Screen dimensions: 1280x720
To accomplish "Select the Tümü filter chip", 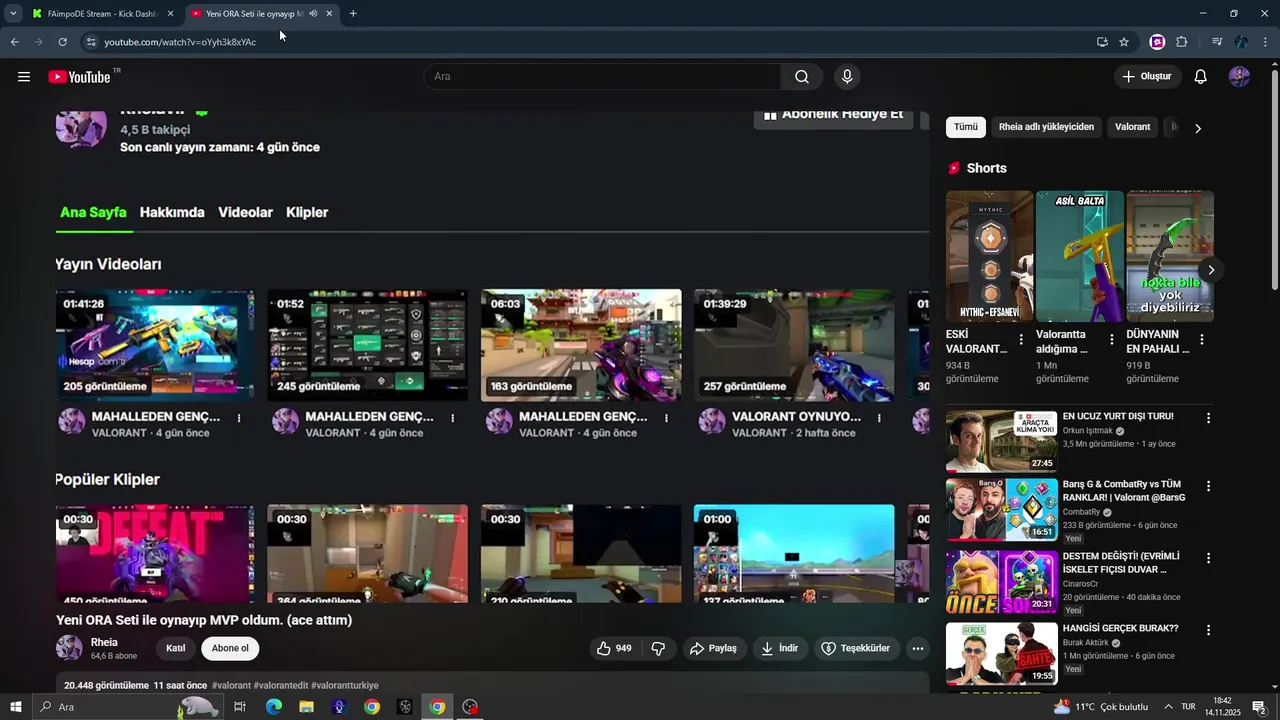I will [x=966, y=127].
